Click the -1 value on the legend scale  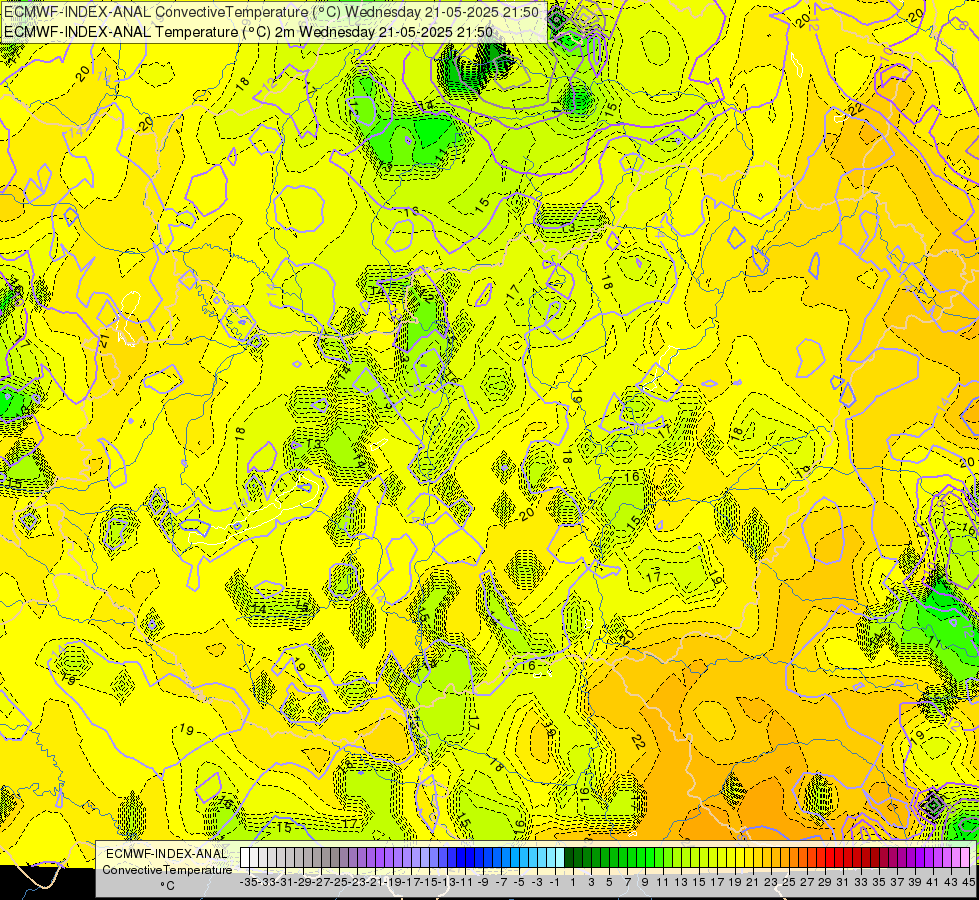pyautogui.click(x=556, y=882)
